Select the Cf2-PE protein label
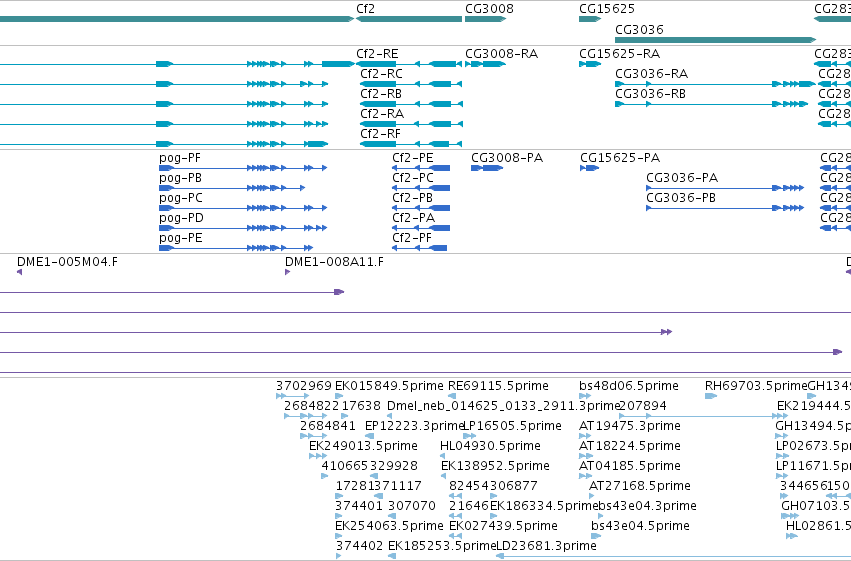Viewport: 851px width, 561px height. click(413, 158)
